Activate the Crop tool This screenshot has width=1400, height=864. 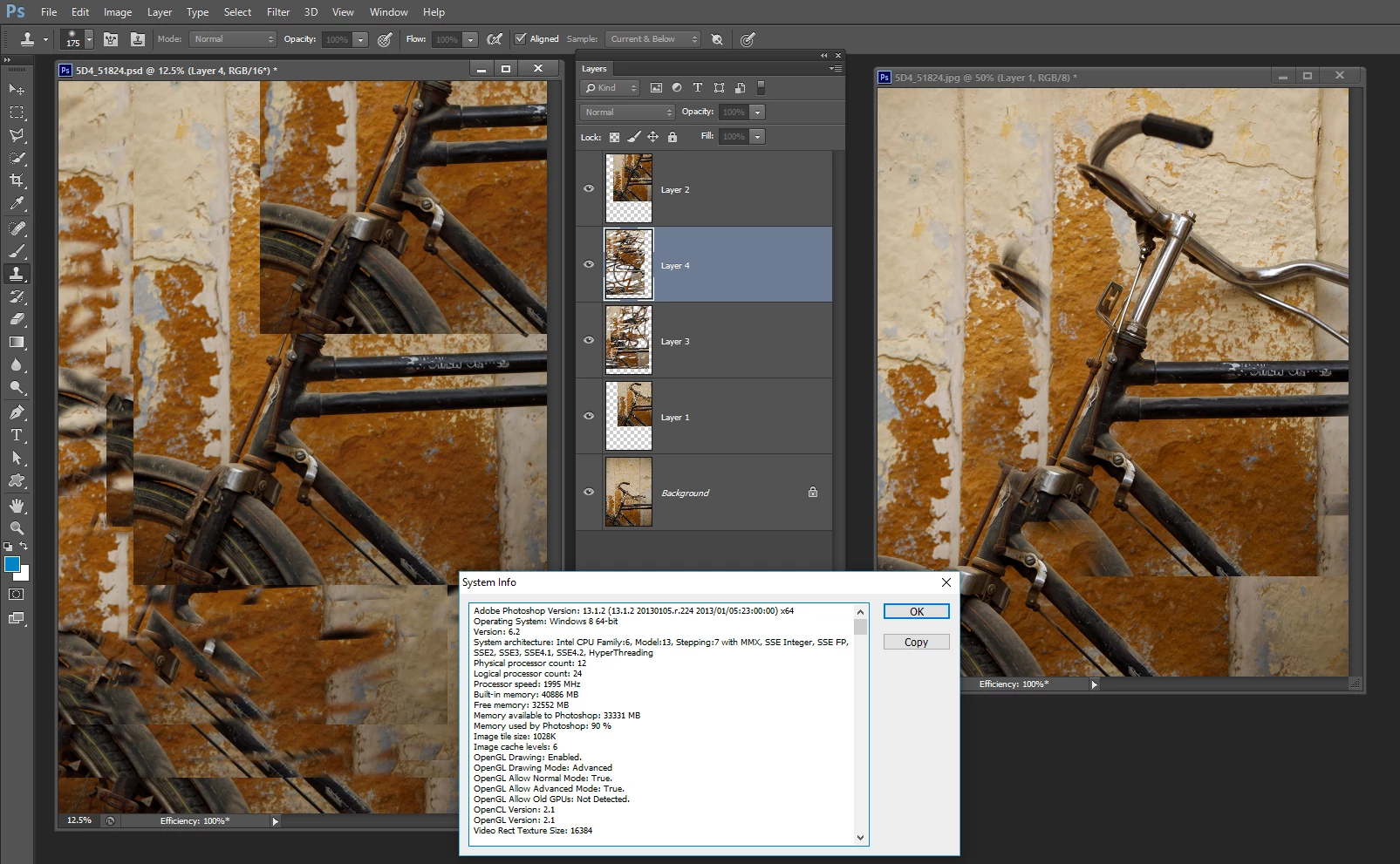pos(17,180)
